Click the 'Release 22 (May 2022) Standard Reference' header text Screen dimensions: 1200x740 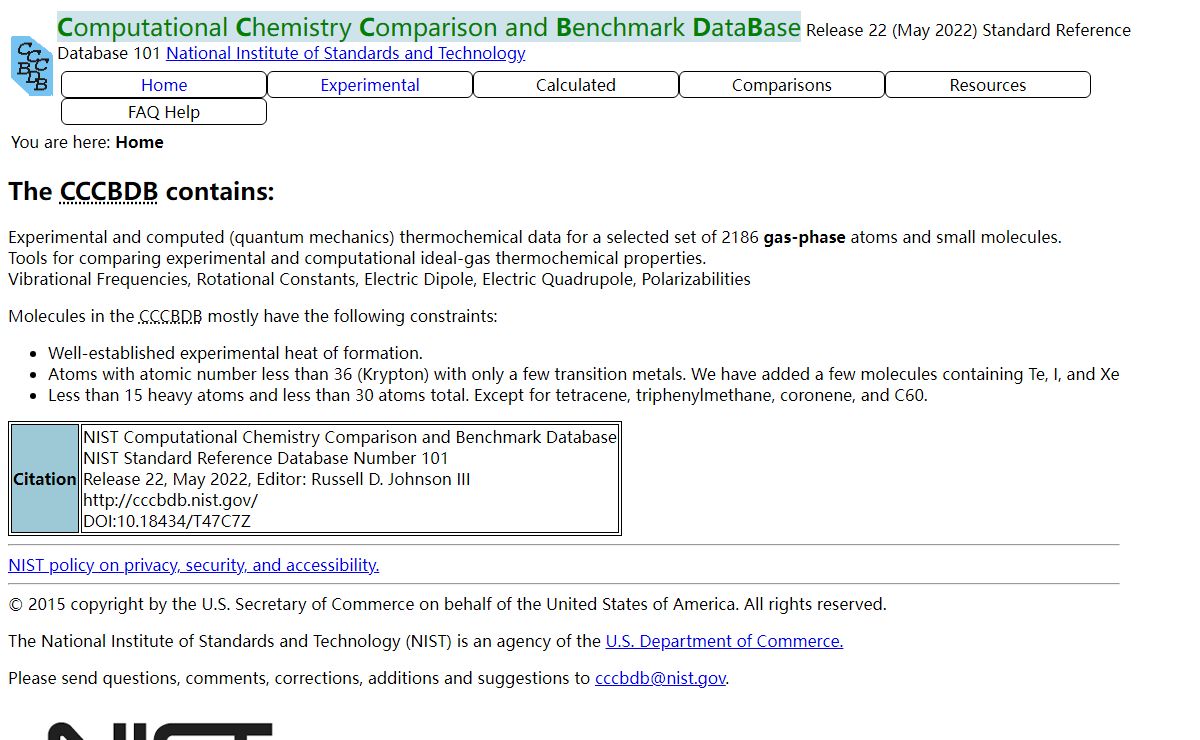click(968, 30)
